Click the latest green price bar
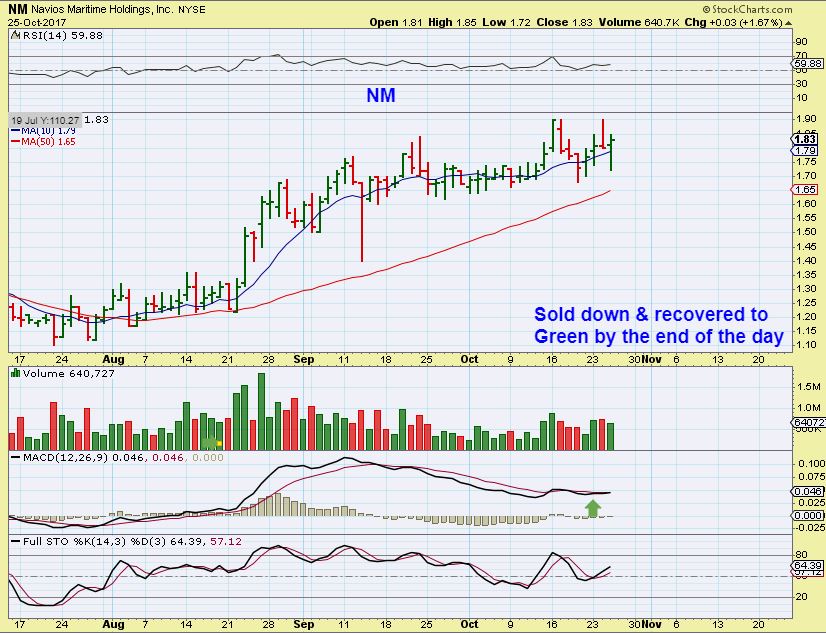The image size is (826, 634). click(611, 152)
